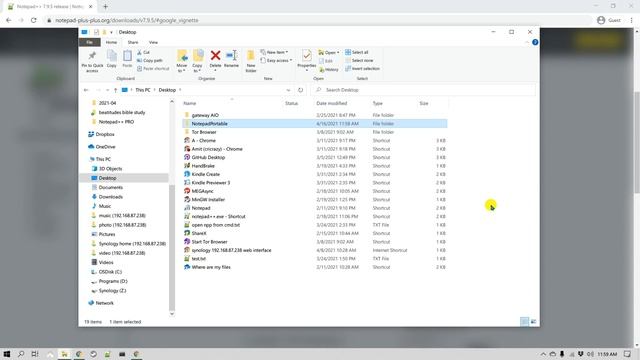Click Invert selection in ribbon
This screenshot has width=640, height=360.
(362, 69)
